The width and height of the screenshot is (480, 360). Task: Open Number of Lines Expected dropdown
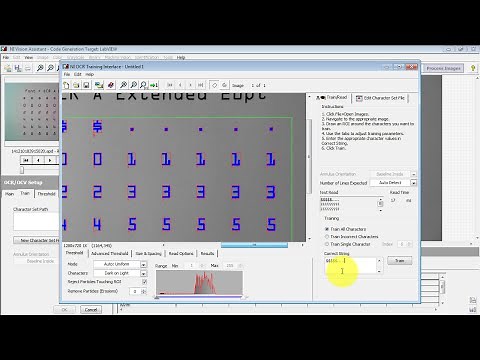(413, 183)
